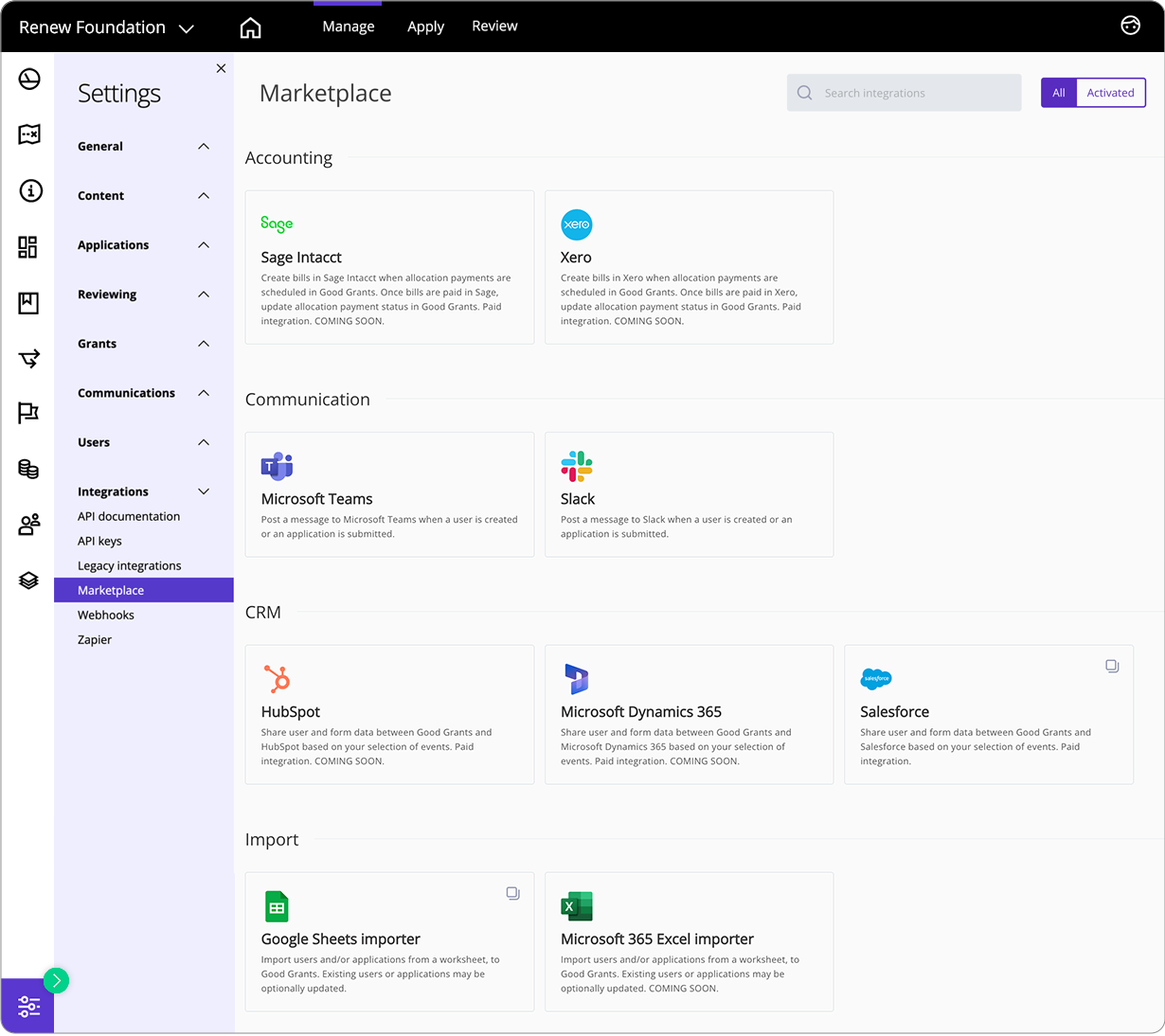Image resolution: width=1165 pixels, height=1036 pixels.
Task: Open the users icon in the left rail
Action: click(x=28, y=524)
